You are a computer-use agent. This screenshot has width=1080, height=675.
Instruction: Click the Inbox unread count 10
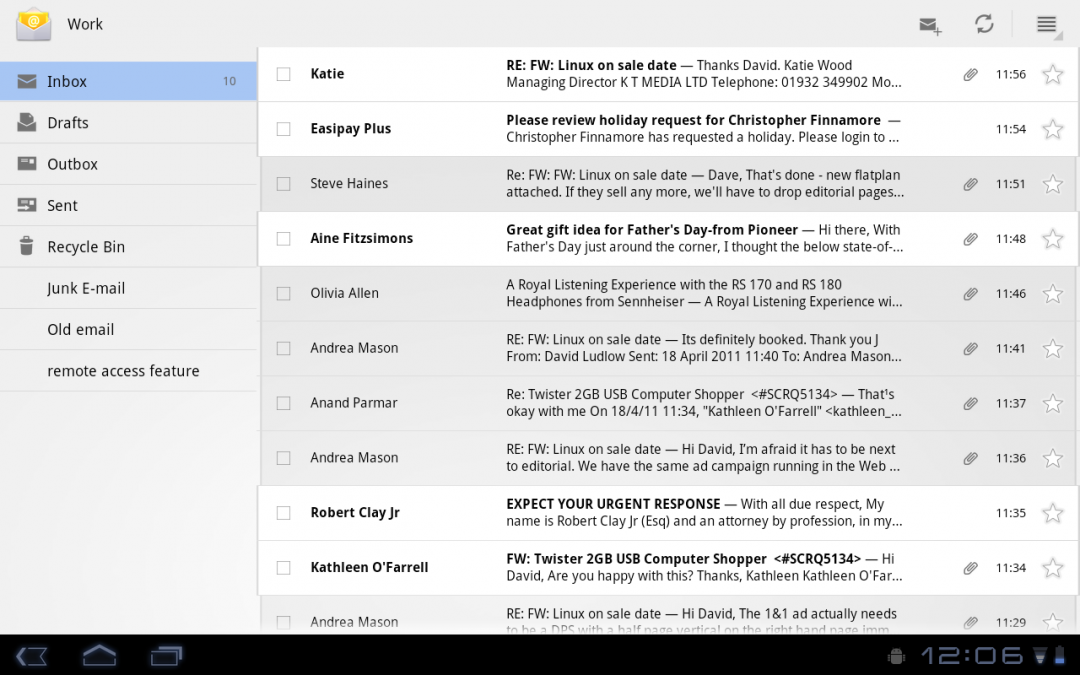[229, 81]
